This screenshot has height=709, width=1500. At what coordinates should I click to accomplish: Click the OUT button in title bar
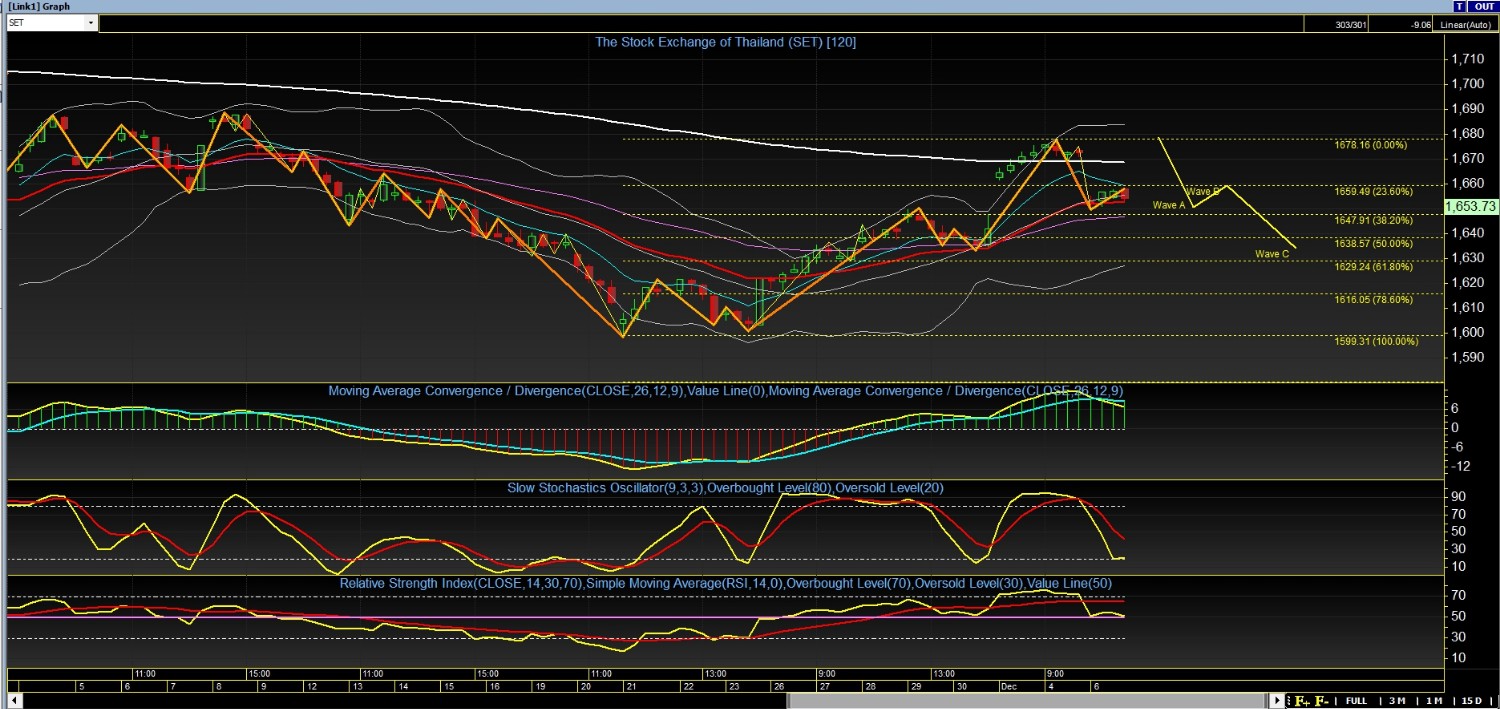pos(1483,6)
